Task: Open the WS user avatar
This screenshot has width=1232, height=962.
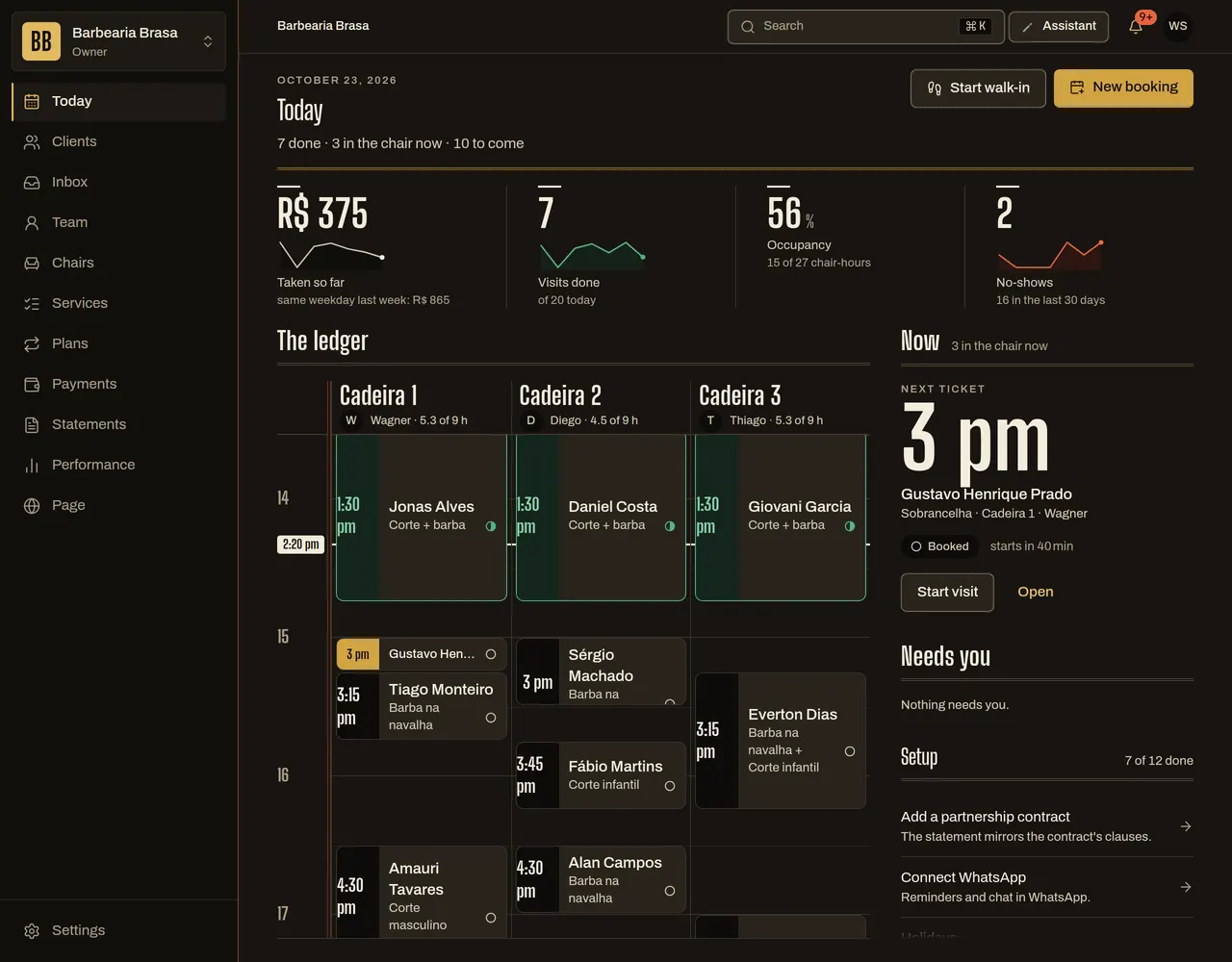Action: point(1177,26)
